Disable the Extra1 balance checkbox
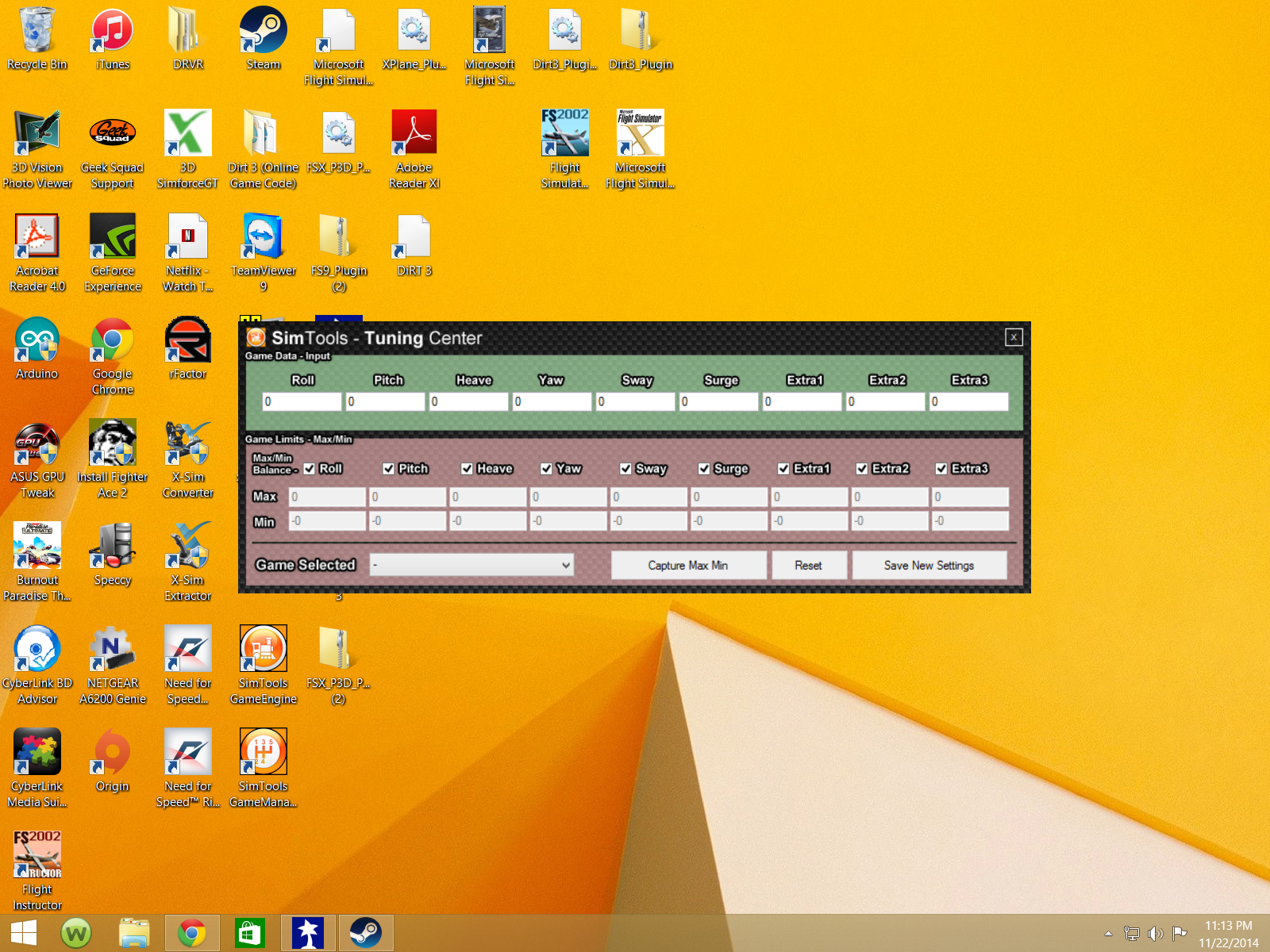The image size is (1270, 952). pos(783,469)
